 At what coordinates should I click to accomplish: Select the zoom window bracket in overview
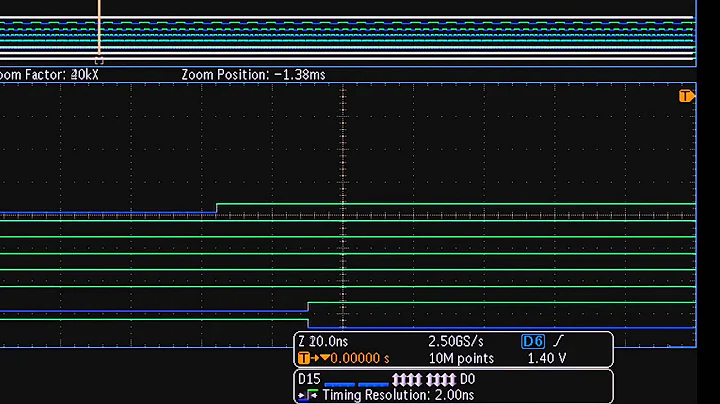(x=99, y=61)
